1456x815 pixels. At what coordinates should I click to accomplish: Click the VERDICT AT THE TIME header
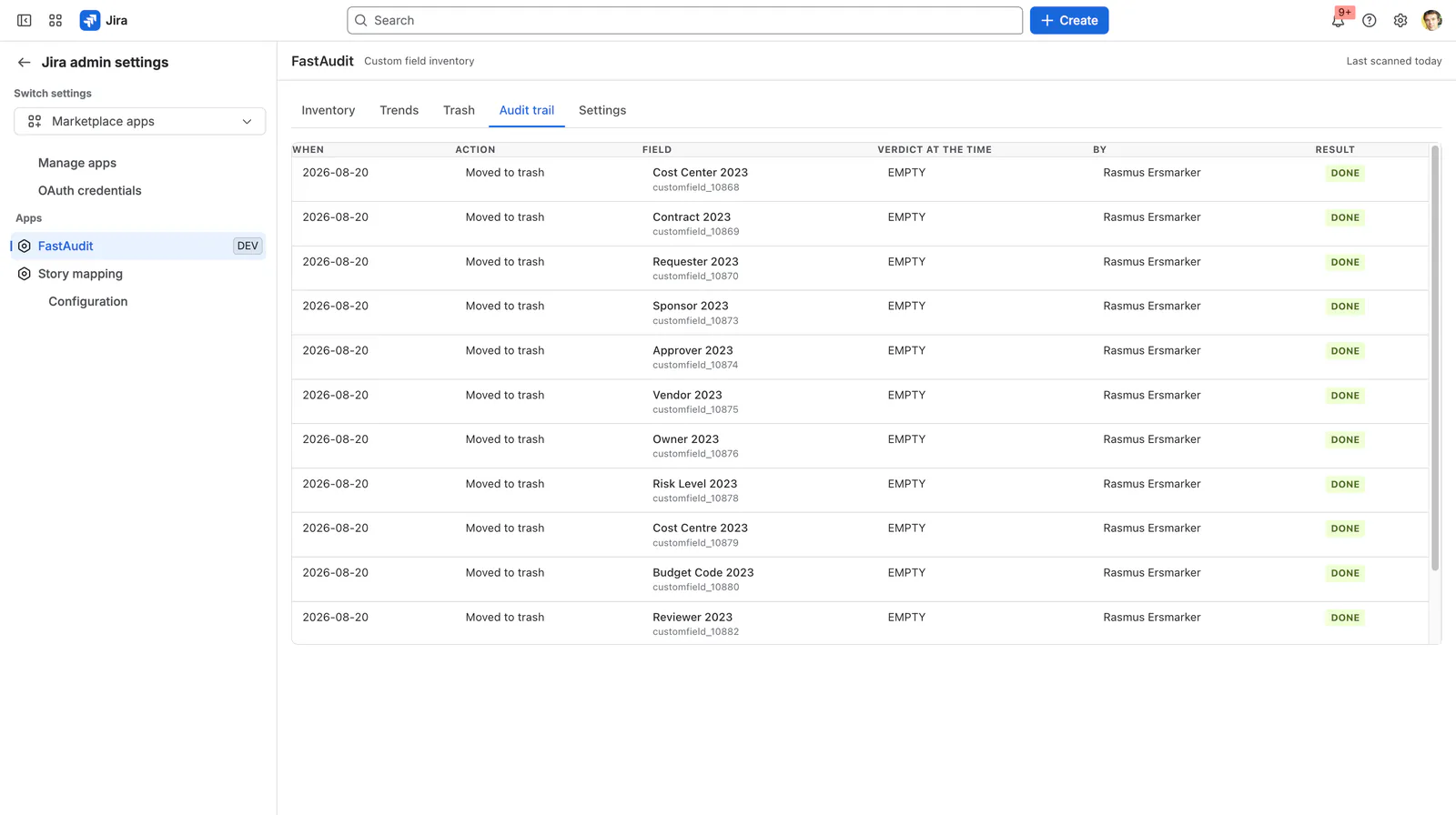point(935,149)
